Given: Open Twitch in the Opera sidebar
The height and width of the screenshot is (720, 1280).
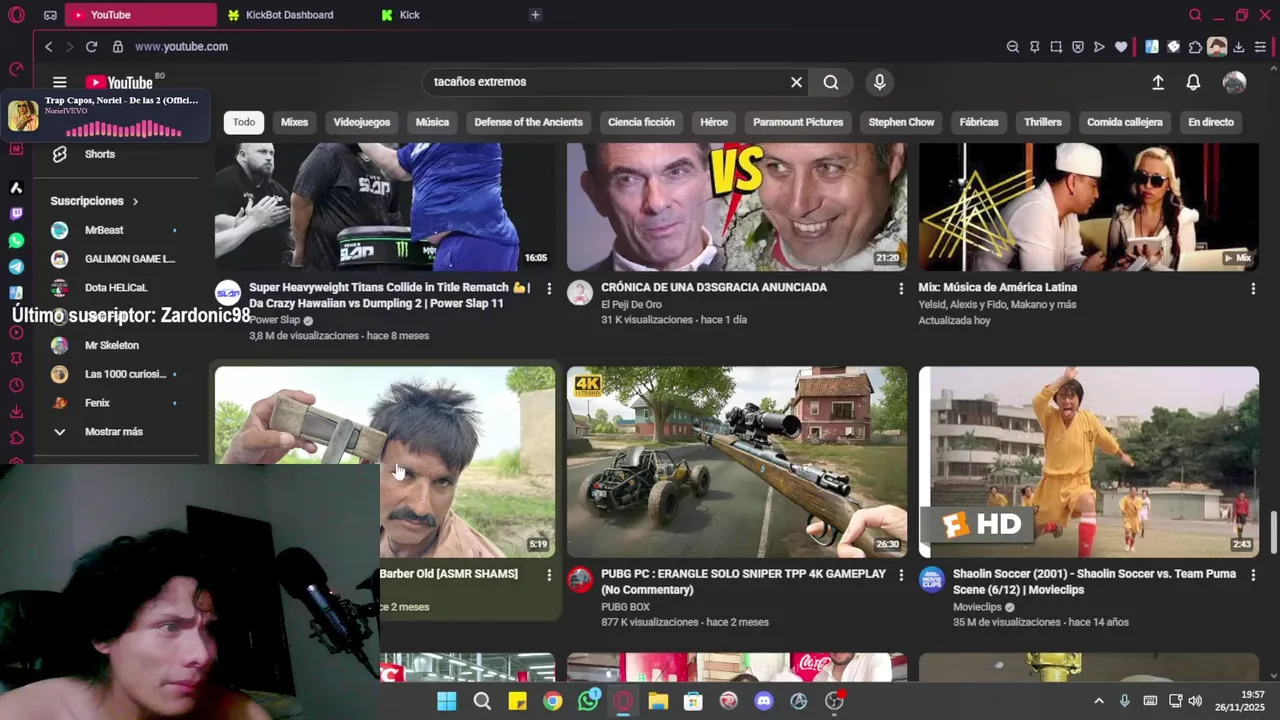Looking at the screenshot, I should [x=16, y=214].
